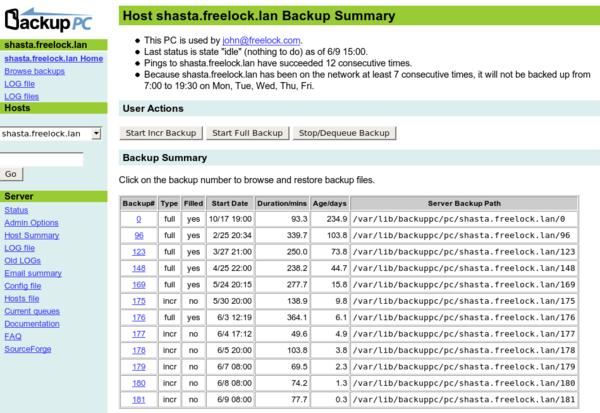
Task: Click the Duration/mins column header
Action: (282, 204)
